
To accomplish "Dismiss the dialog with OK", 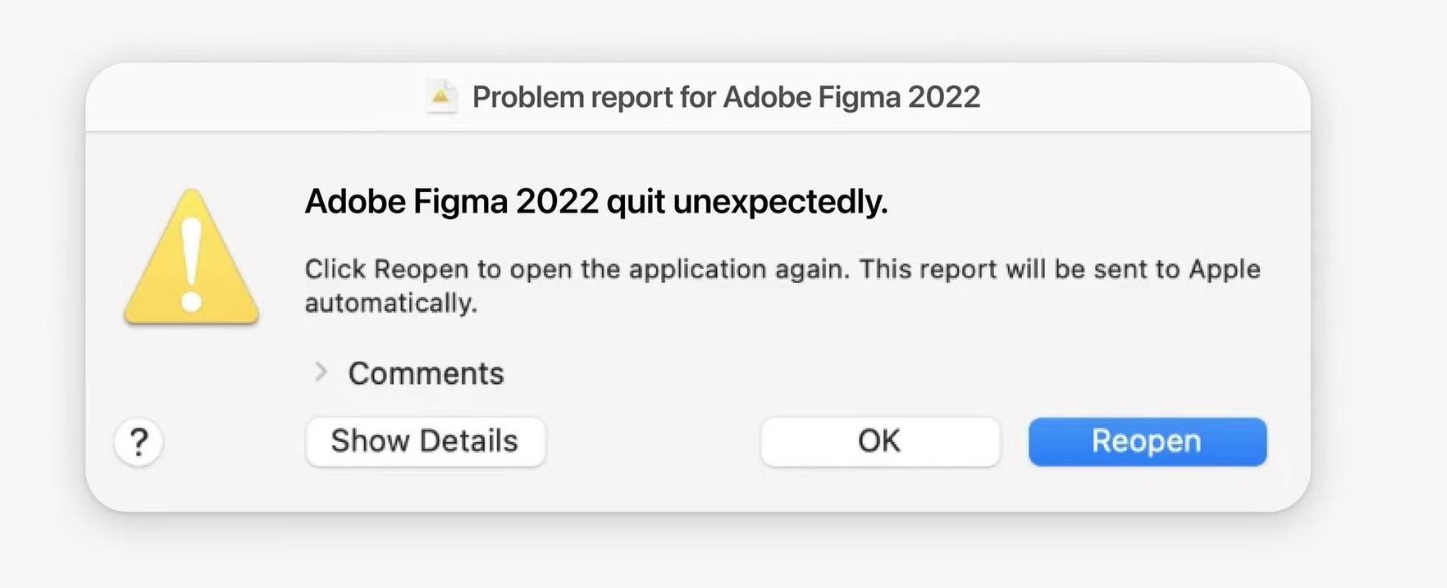I will click(880, 441).
